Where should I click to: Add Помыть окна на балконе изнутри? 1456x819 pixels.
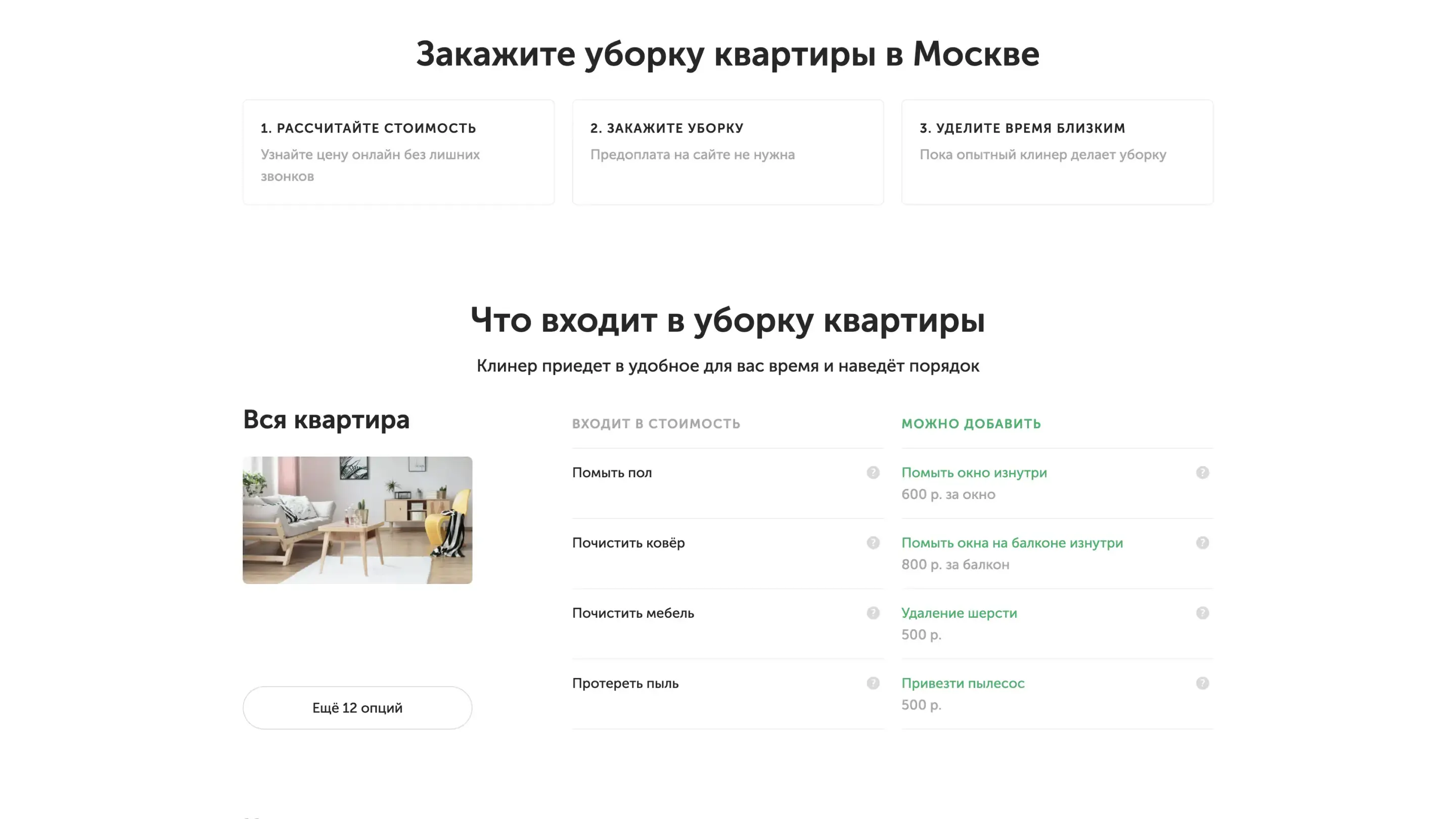tap(1011, 542)
